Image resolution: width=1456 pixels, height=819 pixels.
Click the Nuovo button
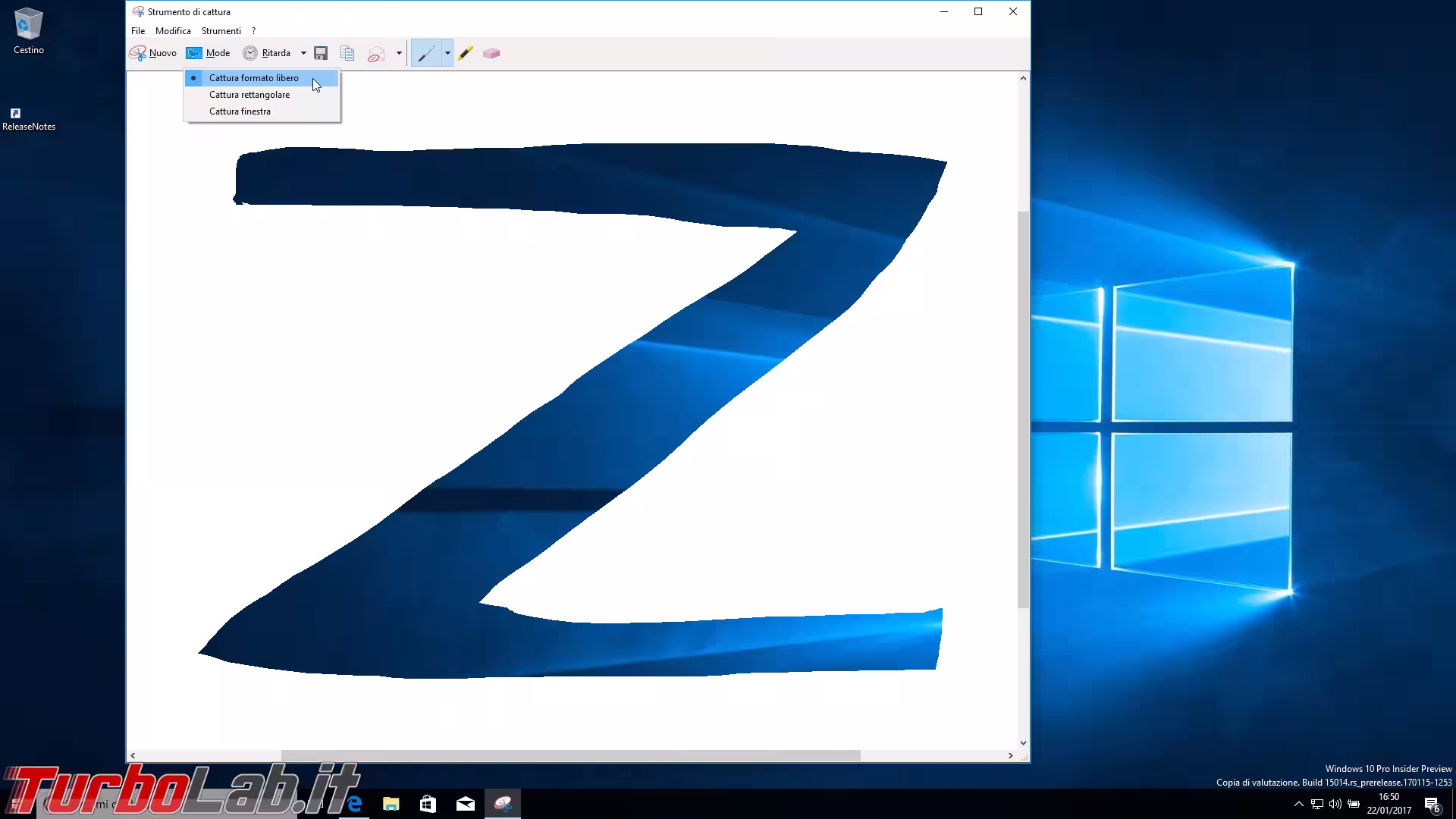click(x=153, y=53)
